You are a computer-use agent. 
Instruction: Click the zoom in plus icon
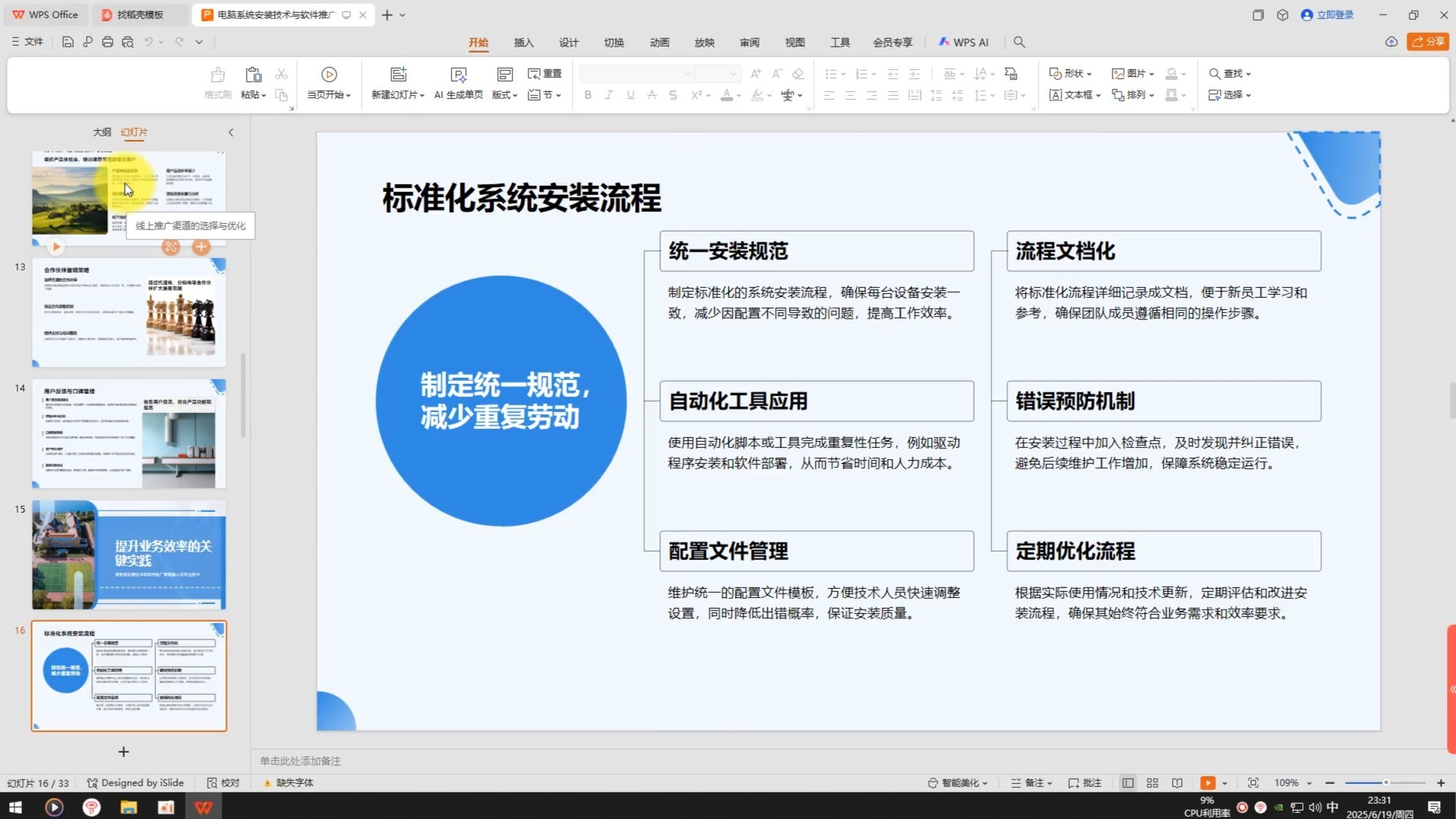(1441, 782)
